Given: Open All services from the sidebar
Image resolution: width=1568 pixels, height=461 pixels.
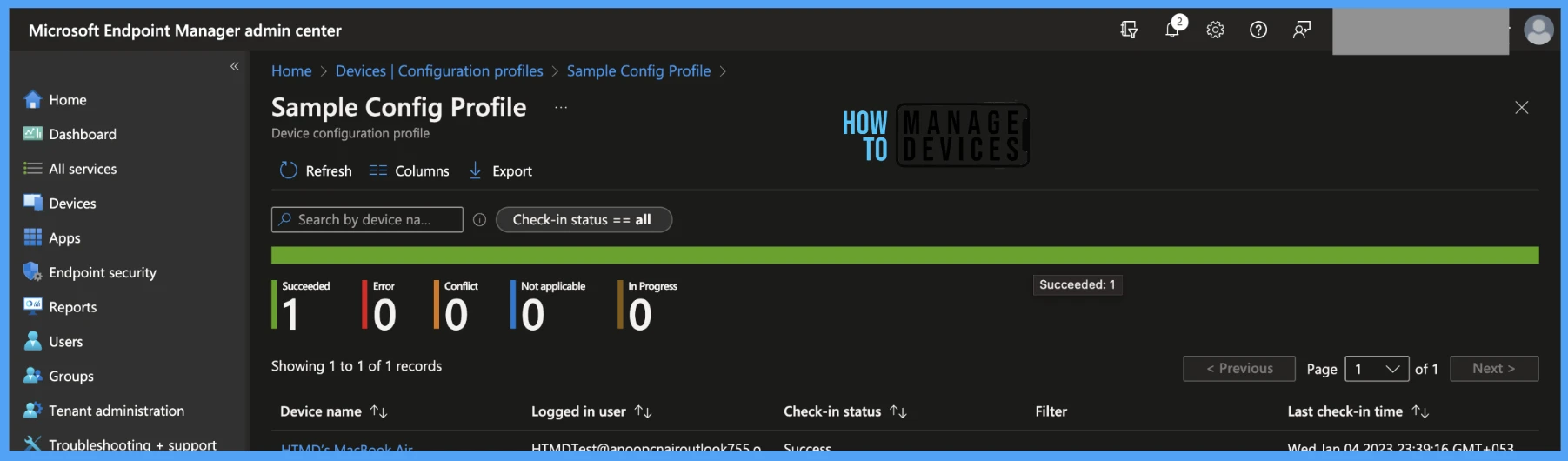Looking at the screenshot, I should pos(83,169).
